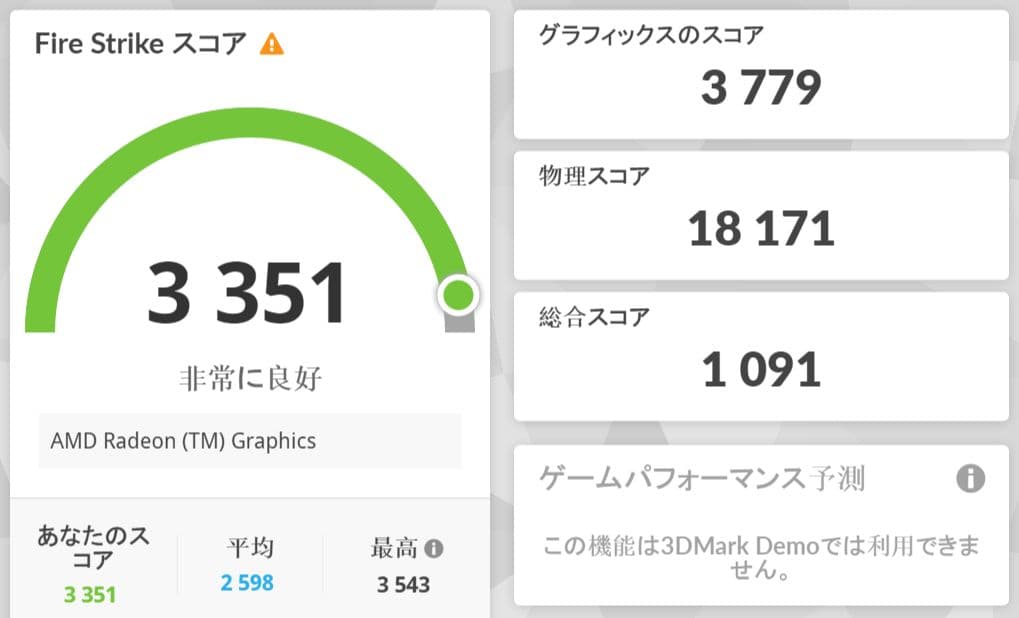Click the orange warning icon beside Fire Strike スコア
This screenshot has width=1019, height=618.
(272, 44)
